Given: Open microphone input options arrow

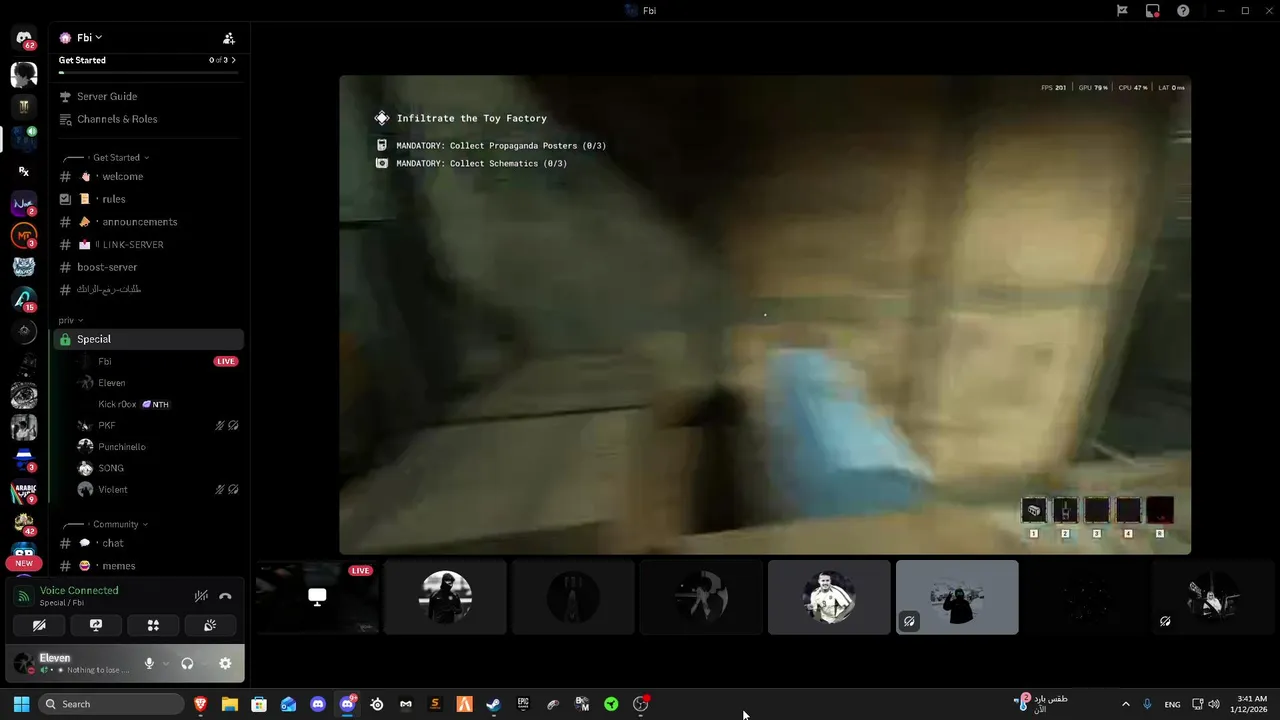Looking at the screenshot, I should 165,663.
